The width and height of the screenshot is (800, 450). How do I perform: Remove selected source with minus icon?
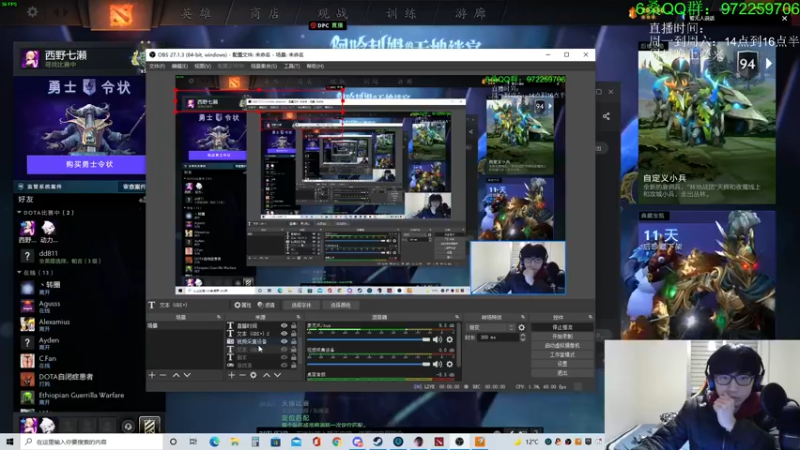(242, 375)
